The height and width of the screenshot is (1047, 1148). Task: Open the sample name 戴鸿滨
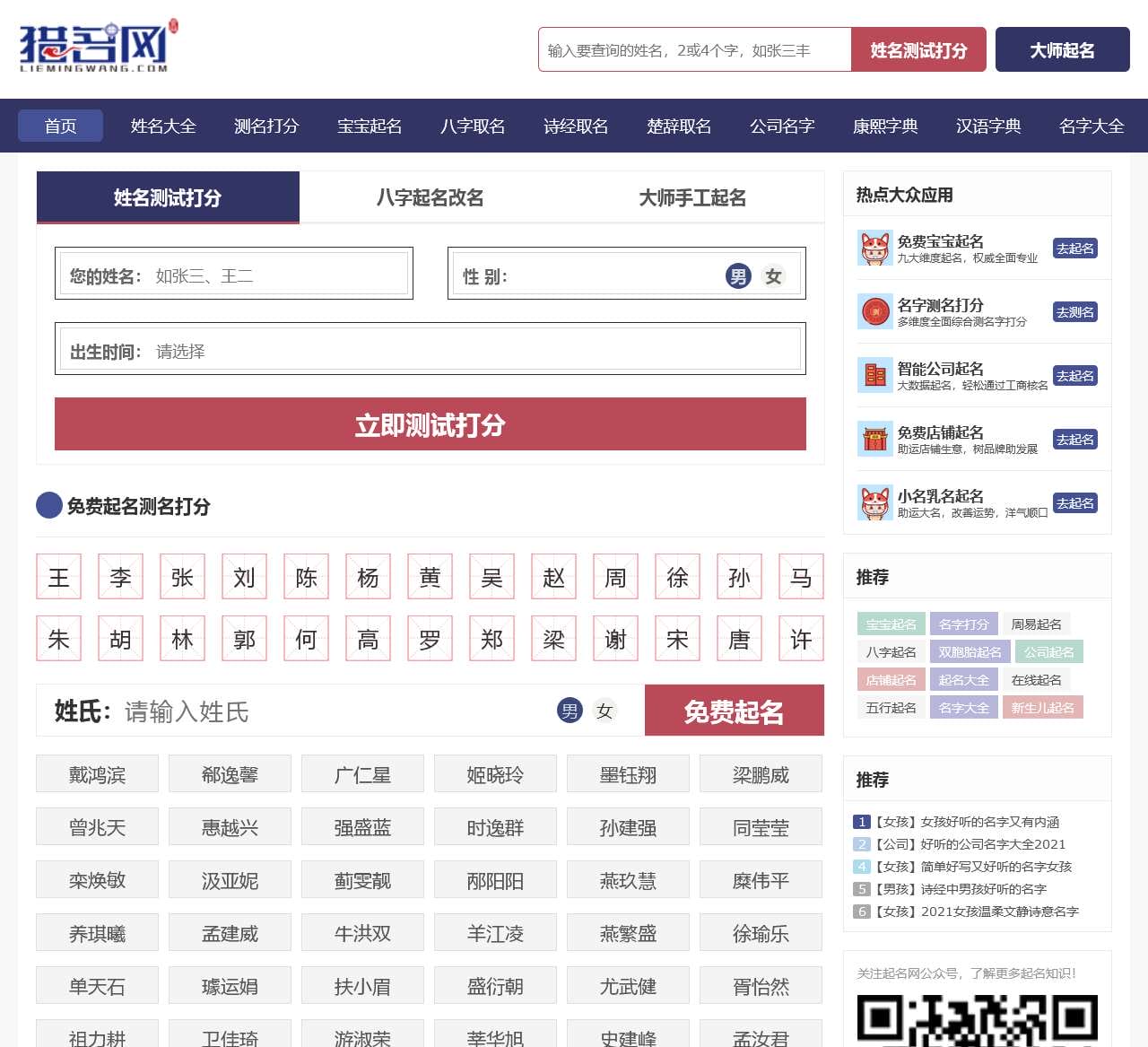pyautogui.click(x=97, y=773)
